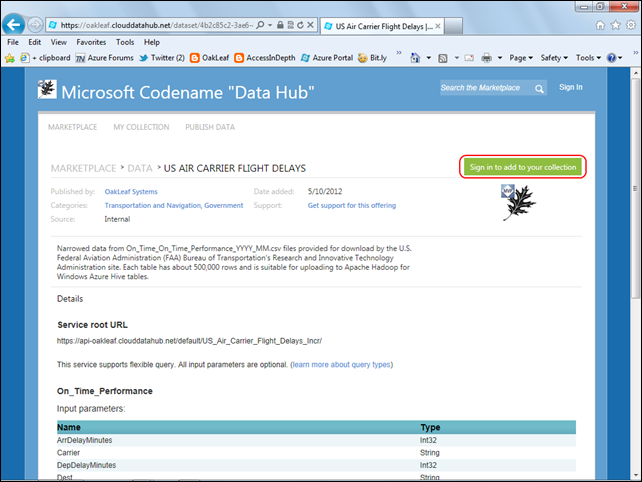Go to the PUBLISH DATA navigation tab
Viewport: 642px width, 482px height.
pyautogui.click(x=210, y=127)
